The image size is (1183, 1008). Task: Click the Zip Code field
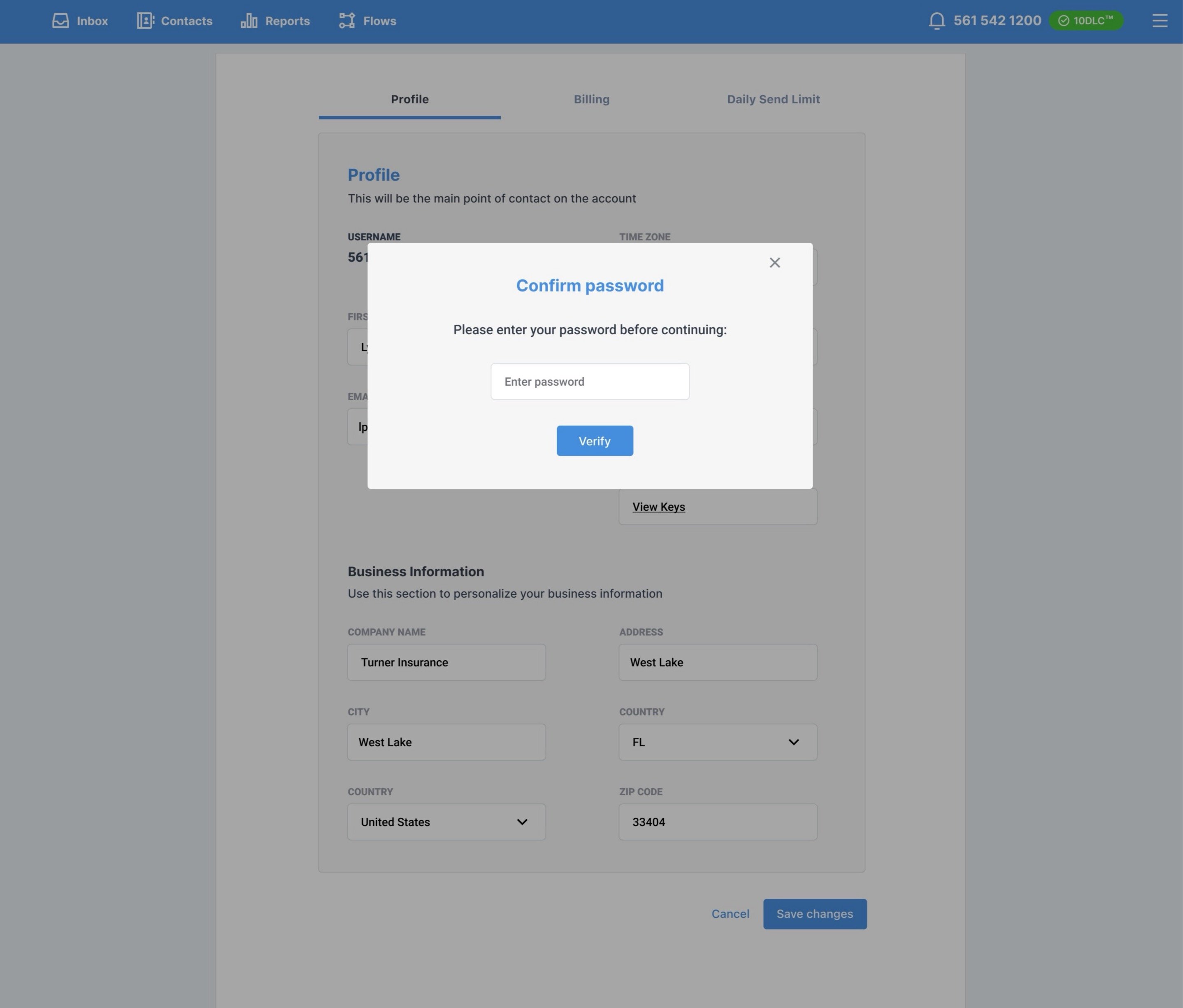pos(718,822)
